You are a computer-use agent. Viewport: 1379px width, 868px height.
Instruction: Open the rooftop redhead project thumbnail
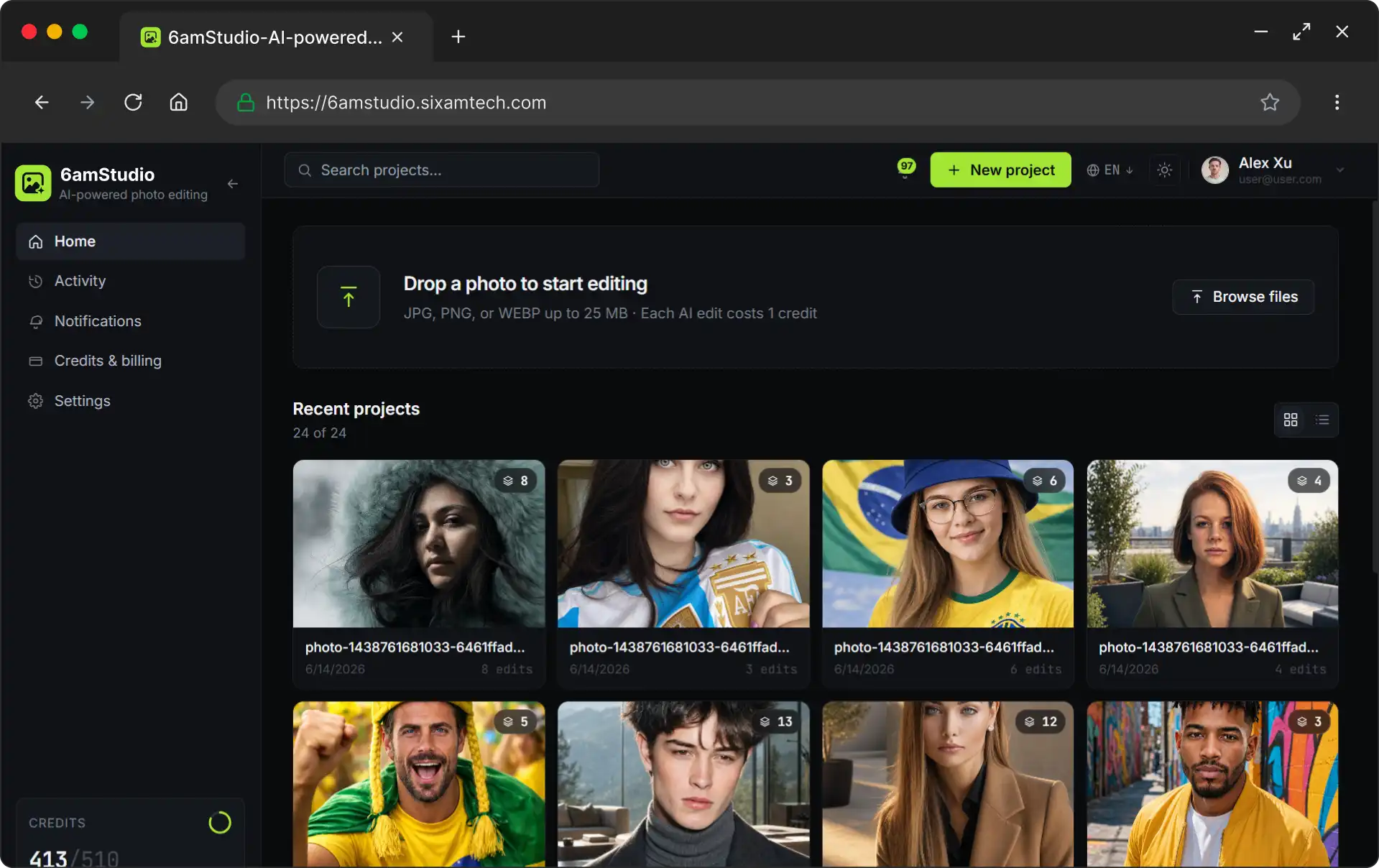[x=1212, y=544]
